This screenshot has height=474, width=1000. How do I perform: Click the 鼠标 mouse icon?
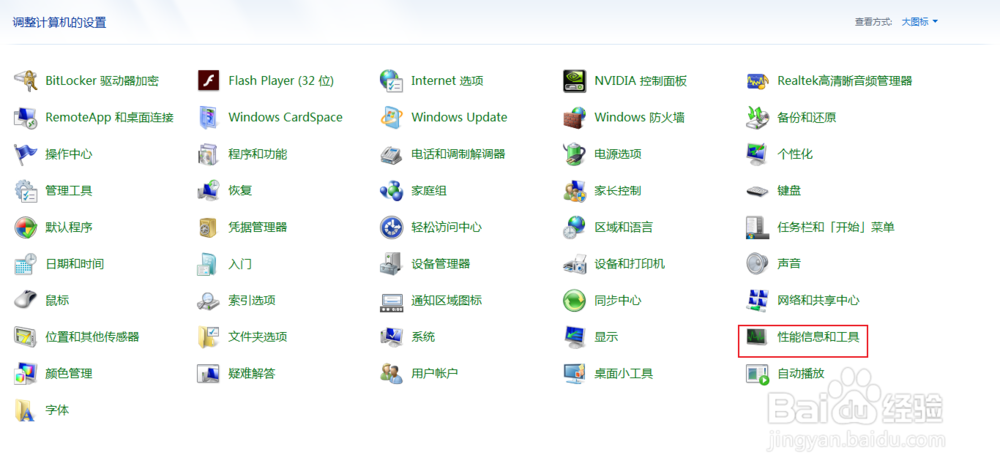pyautogui.click(x=26, y=300)
